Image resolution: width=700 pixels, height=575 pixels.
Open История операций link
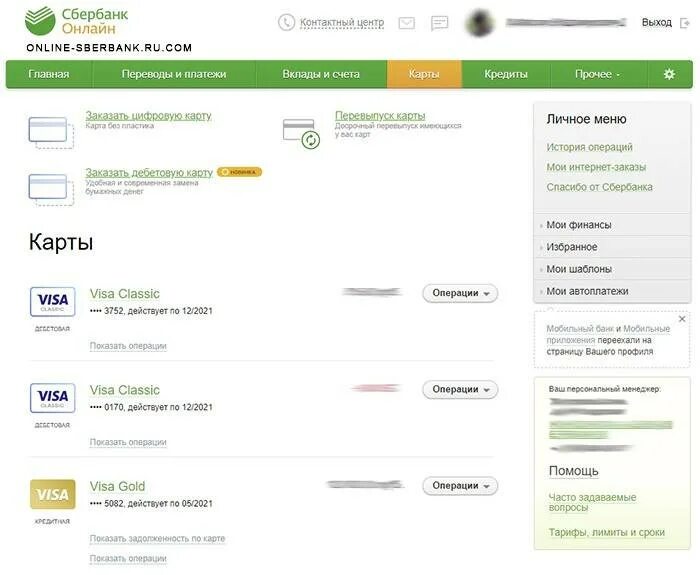coord(589,147)
